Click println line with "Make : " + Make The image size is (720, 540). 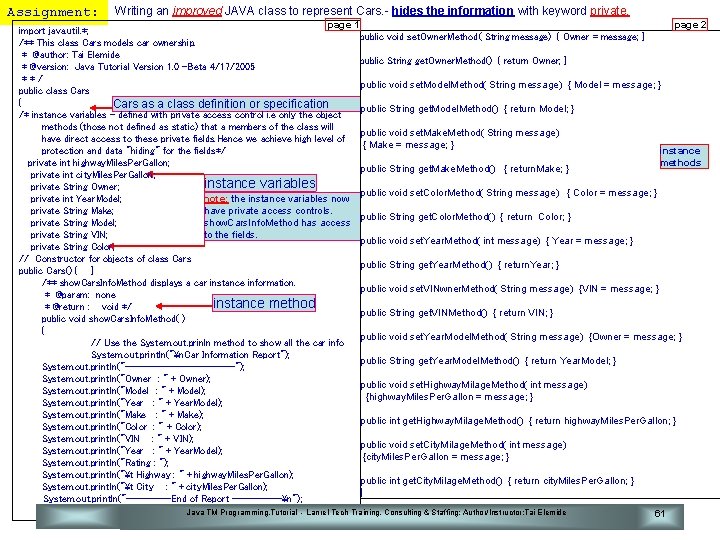pos(123,415)
